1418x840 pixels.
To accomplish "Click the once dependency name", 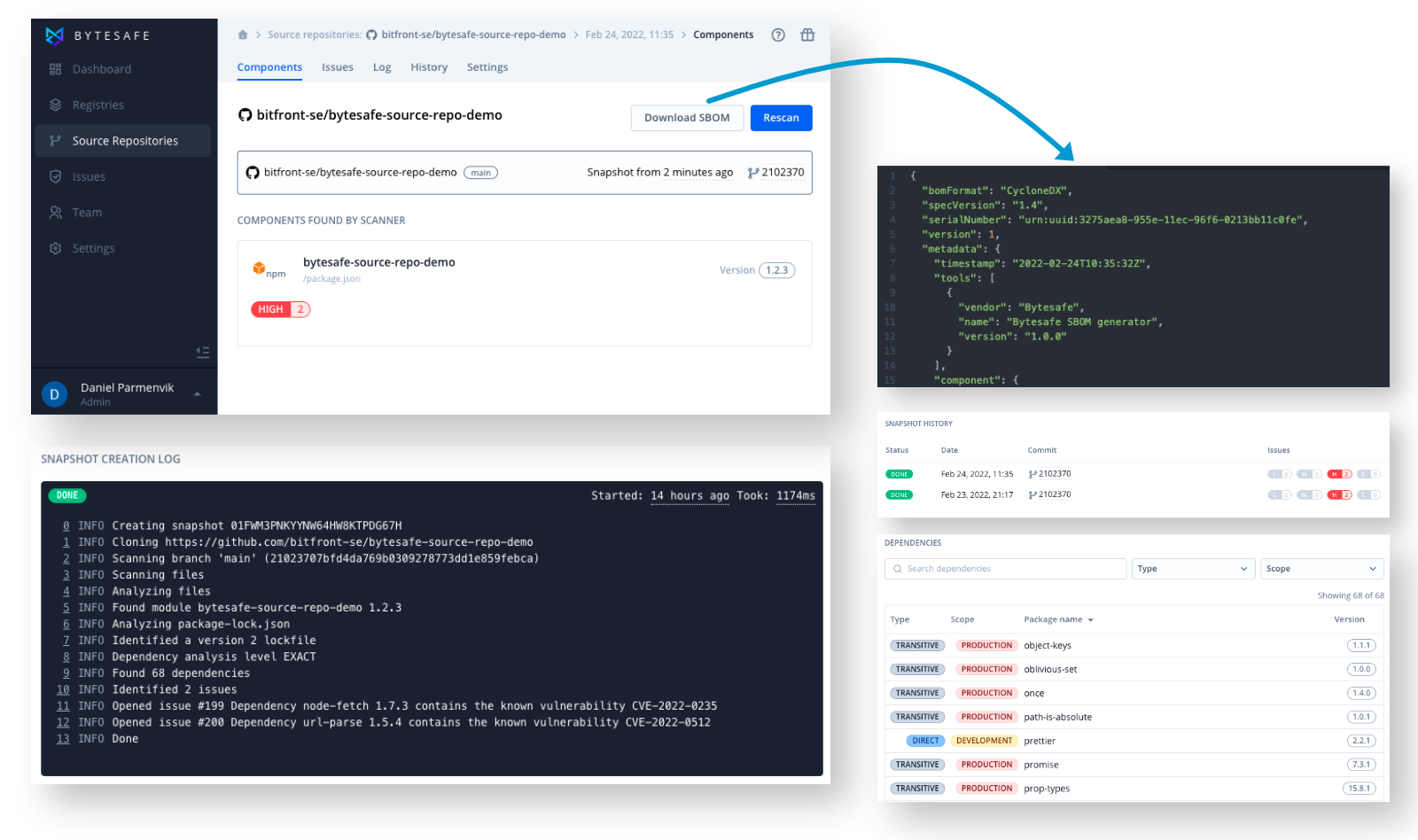I will tap(1034, 694).
